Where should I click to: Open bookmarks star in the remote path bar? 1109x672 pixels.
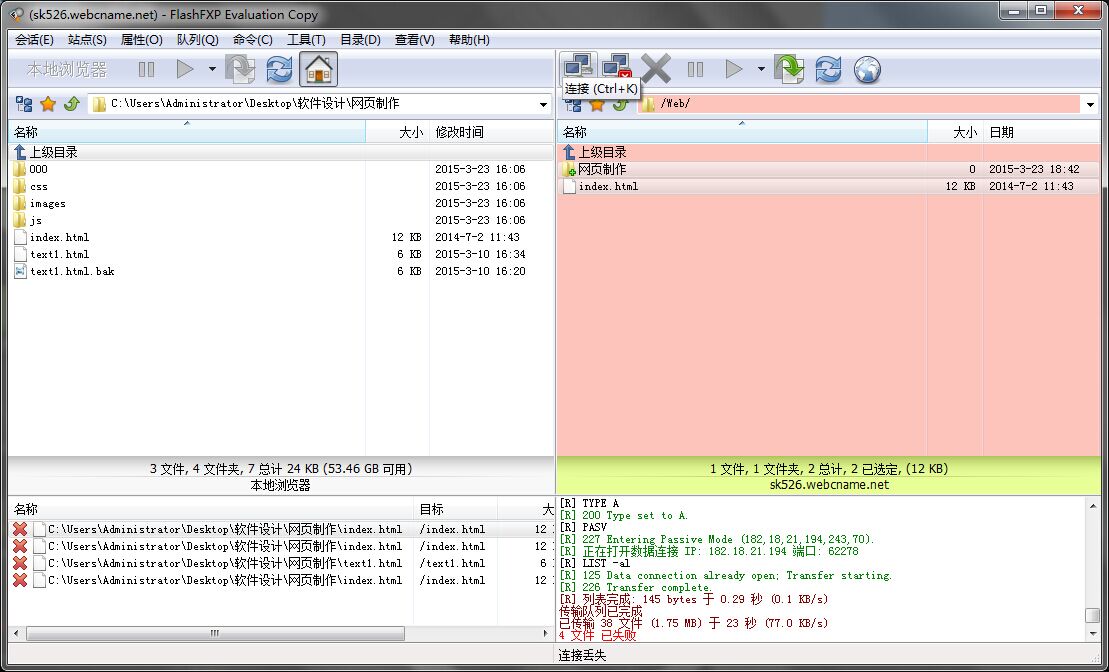[596, 106]
